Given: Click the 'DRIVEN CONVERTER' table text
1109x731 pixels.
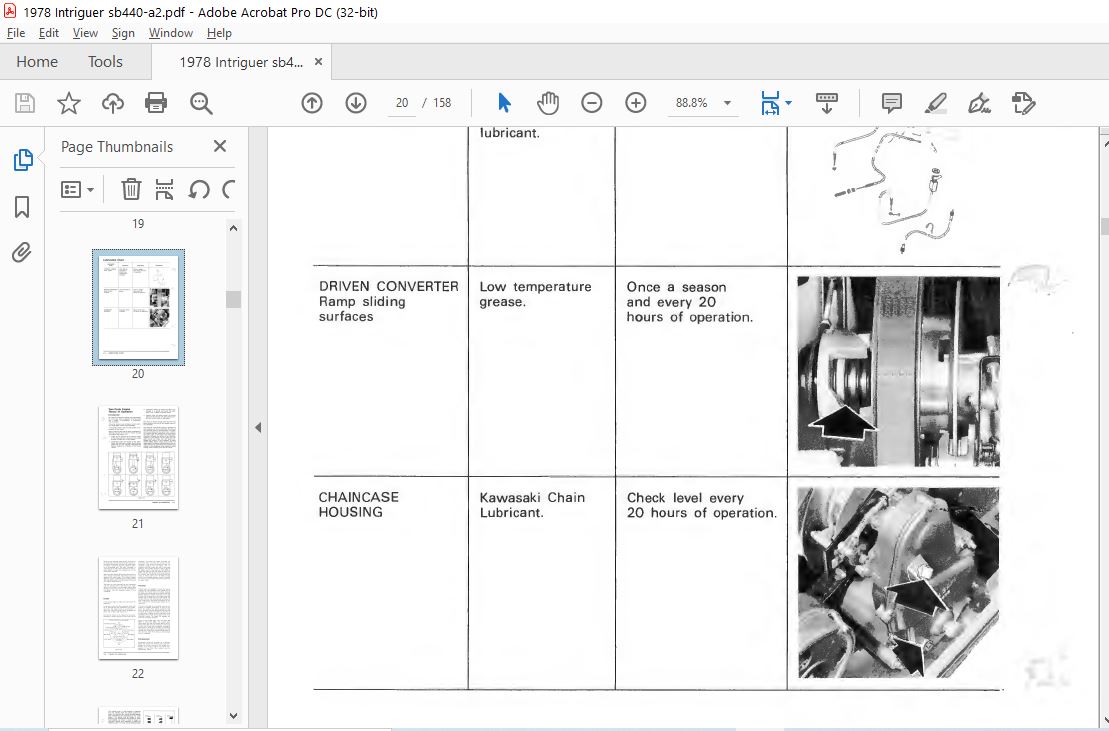Looking at the screenshot, I should (388, 286).
